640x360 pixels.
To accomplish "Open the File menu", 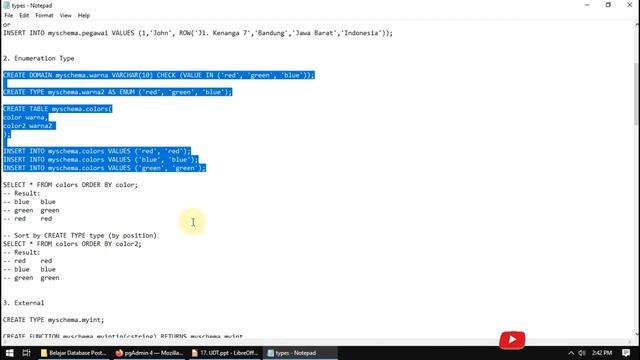I will (9, 16).
